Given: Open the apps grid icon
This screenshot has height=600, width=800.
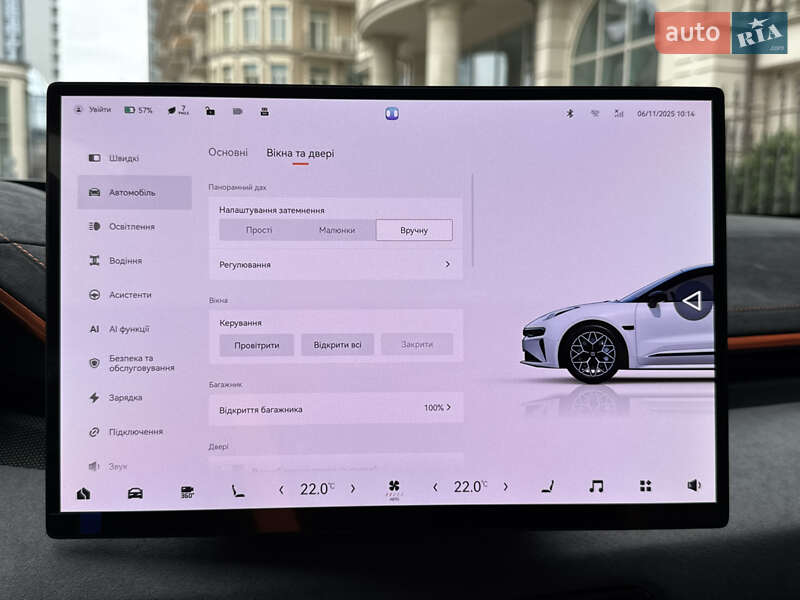Looking at the screenshot, I should (645, 486).
